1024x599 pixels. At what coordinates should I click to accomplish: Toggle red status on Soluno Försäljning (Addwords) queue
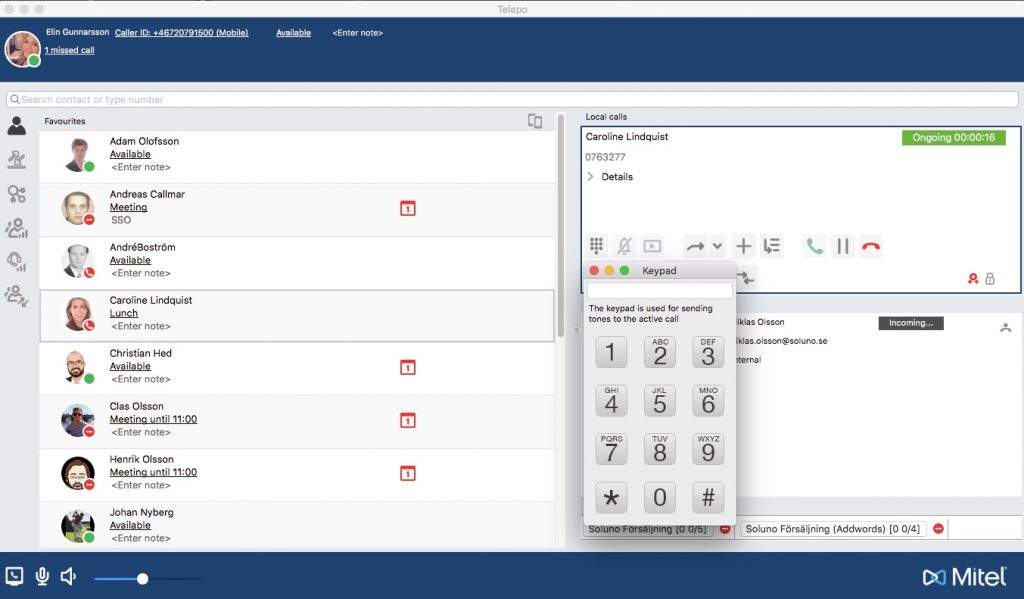[938, 528]
